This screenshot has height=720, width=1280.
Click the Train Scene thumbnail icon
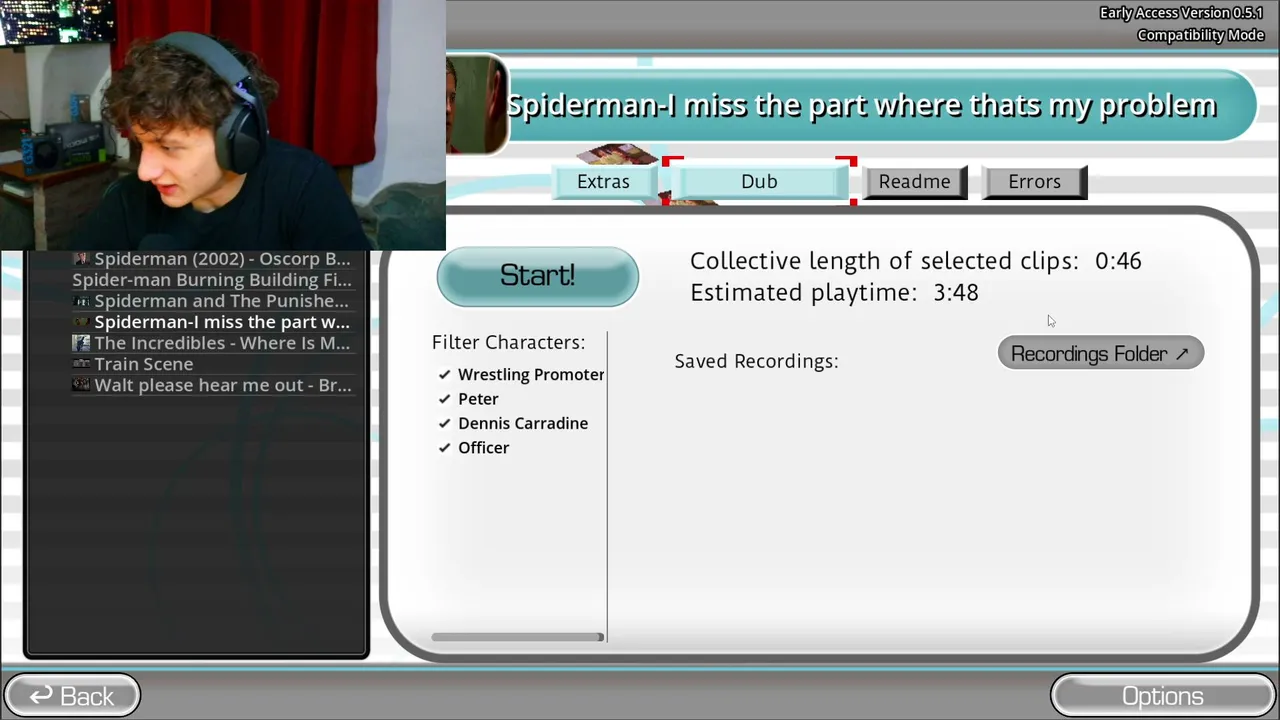pyautogui.click(x=82, y=364)
